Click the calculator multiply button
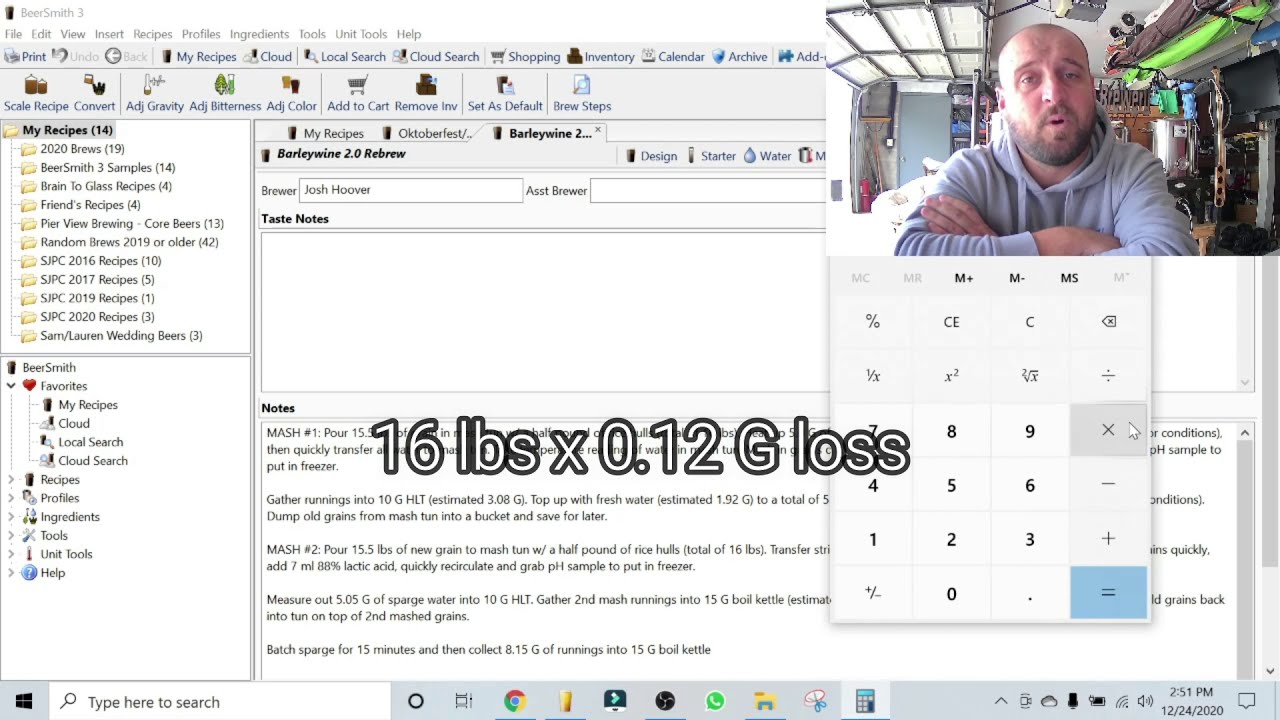 (x=1108, y=431)
